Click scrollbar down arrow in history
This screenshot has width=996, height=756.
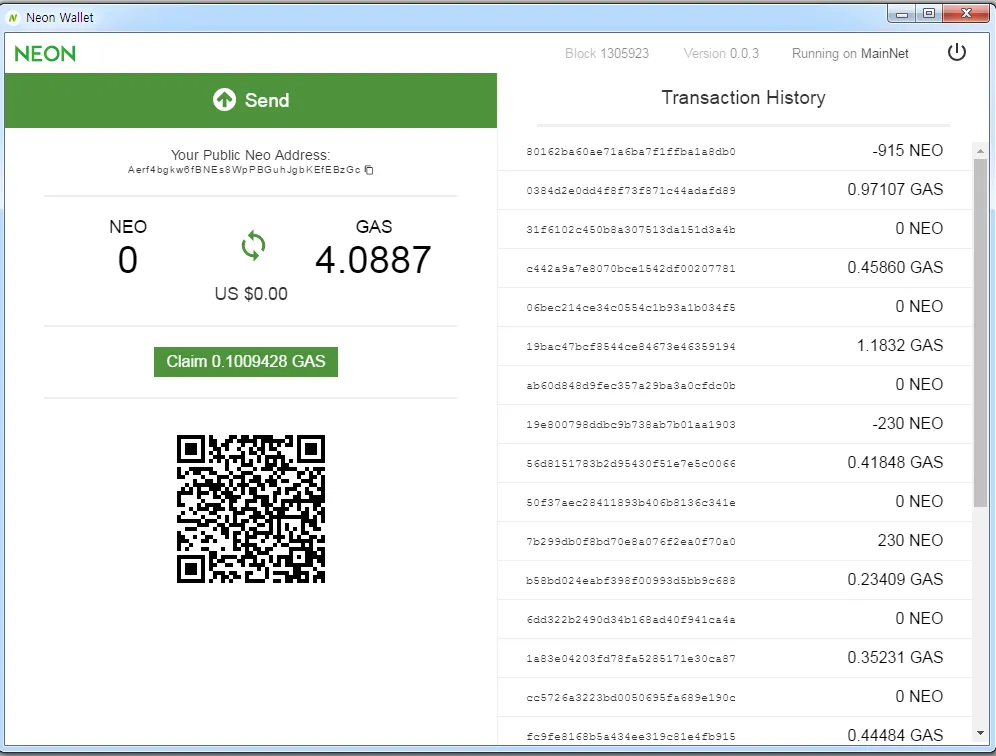pos(980,733)
